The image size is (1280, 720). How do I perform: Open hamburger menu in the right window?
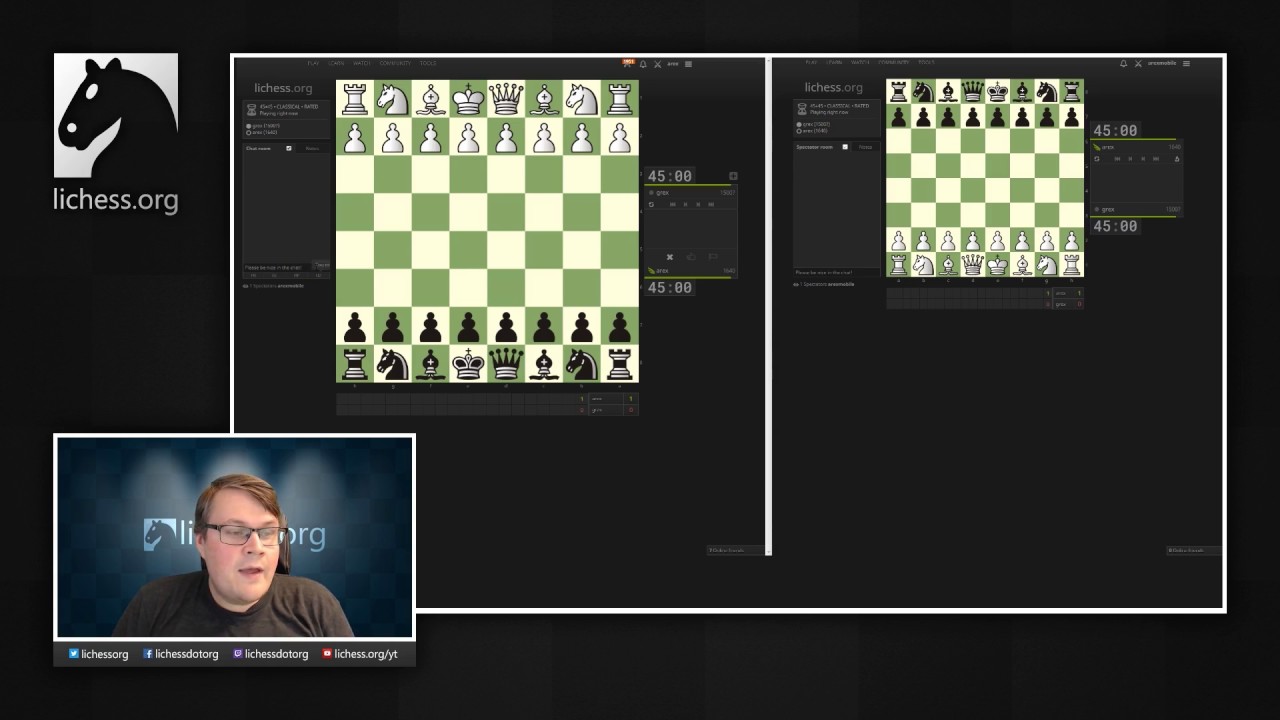[1186, 63]
